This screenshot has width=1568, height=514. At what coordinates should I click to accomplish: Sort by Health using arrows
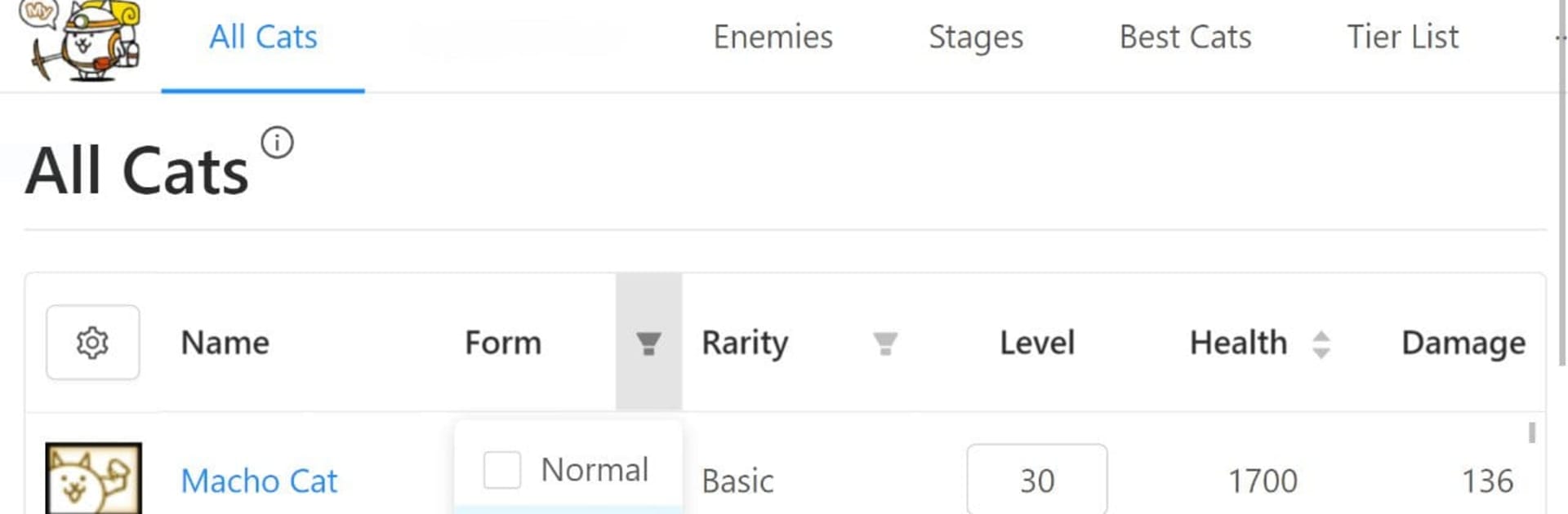pos(1321,343)
